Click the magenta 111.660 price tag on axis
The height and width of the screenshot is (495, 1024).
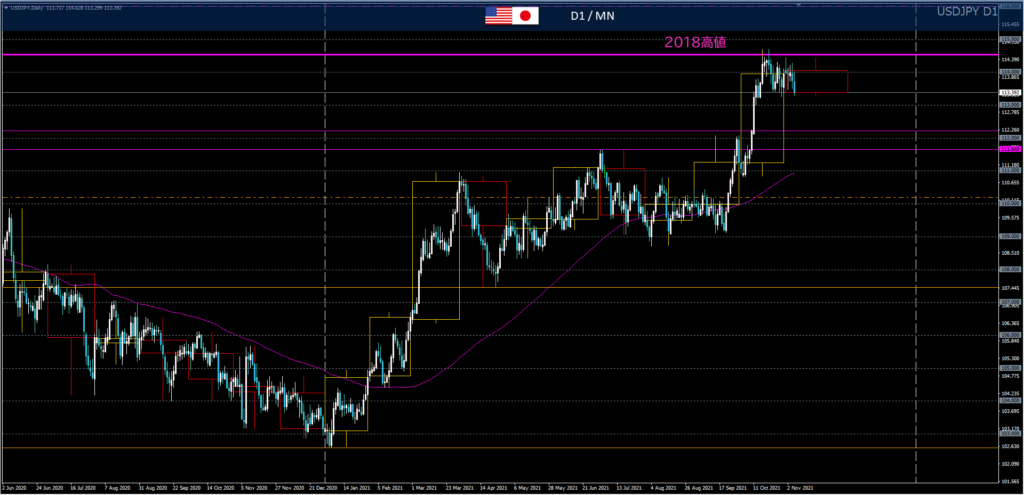[x=1009, y=148]
